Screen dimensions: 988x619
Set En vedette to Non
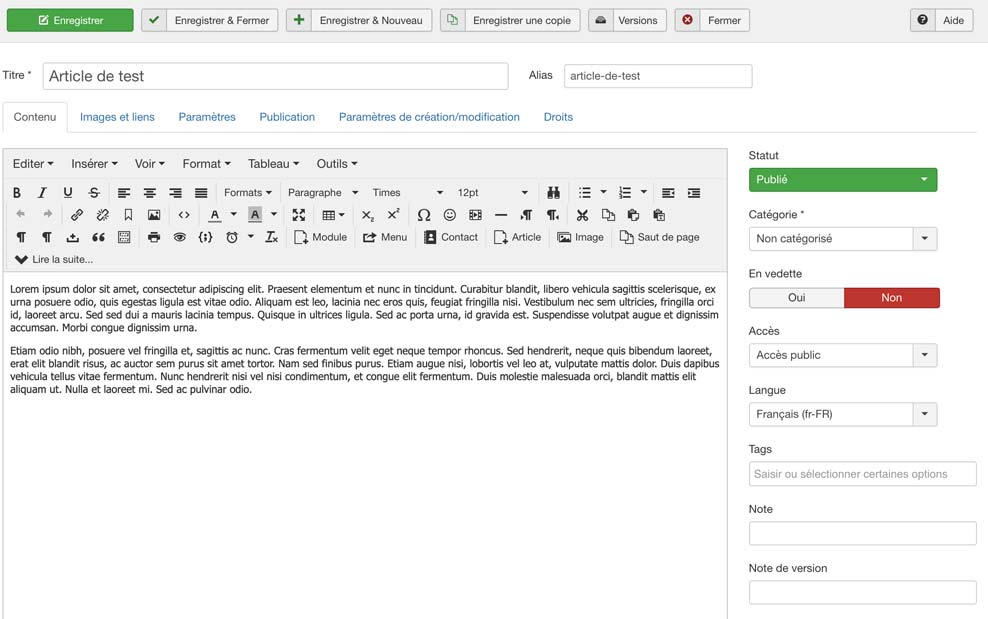point(892,298)
